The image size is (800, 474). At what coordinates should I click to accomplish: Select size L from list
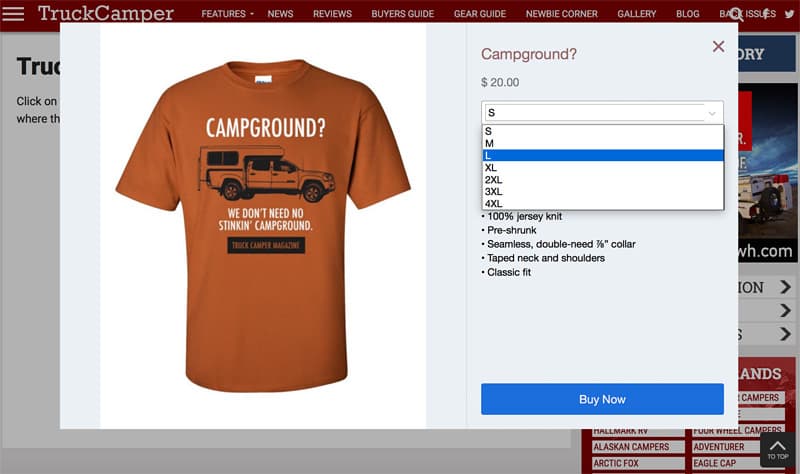pyautogui.click(x=603, y=156)
